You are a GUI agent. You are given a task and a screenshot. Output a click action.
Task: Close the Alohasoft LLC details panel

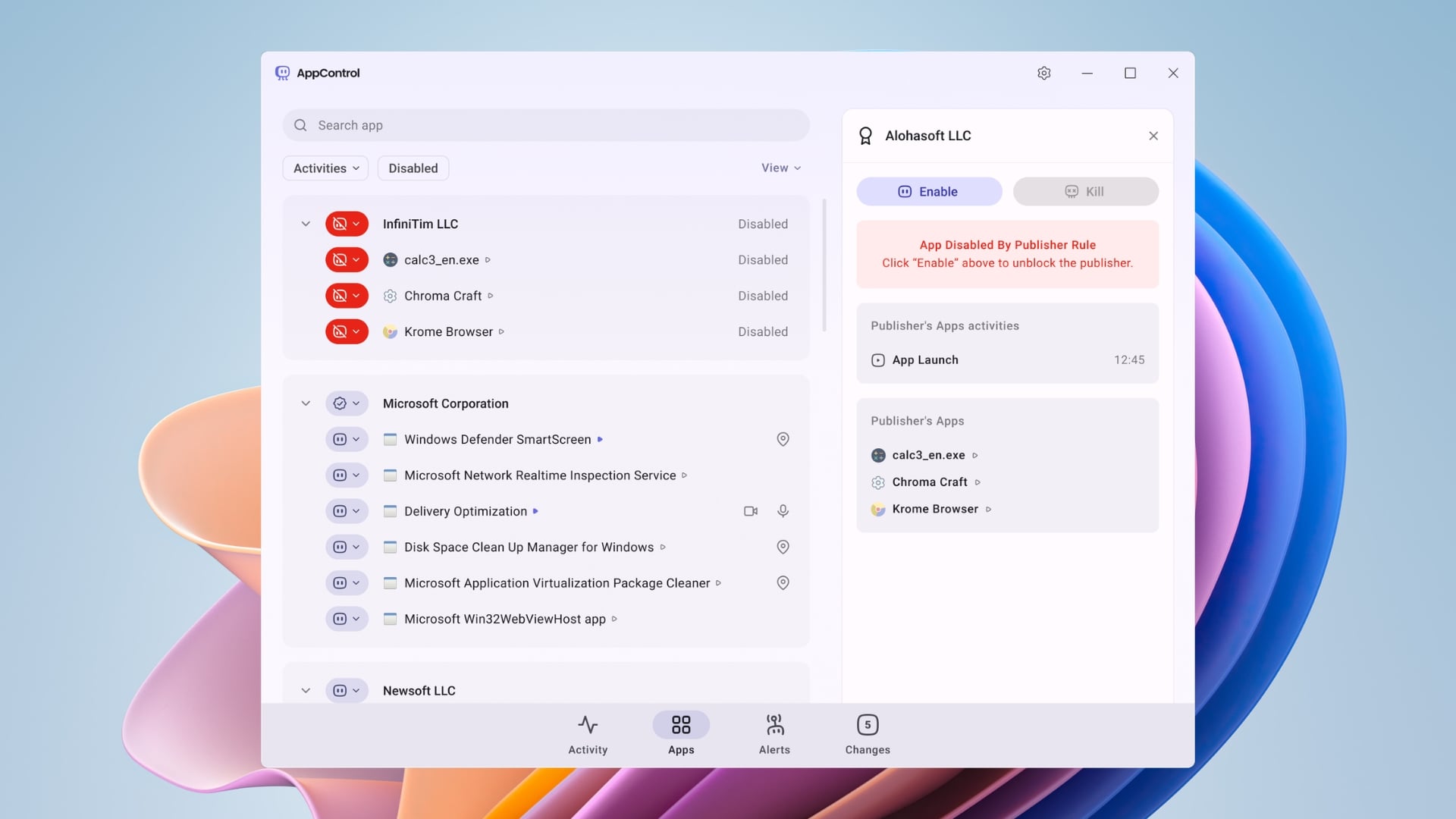tap(1153, 136)
